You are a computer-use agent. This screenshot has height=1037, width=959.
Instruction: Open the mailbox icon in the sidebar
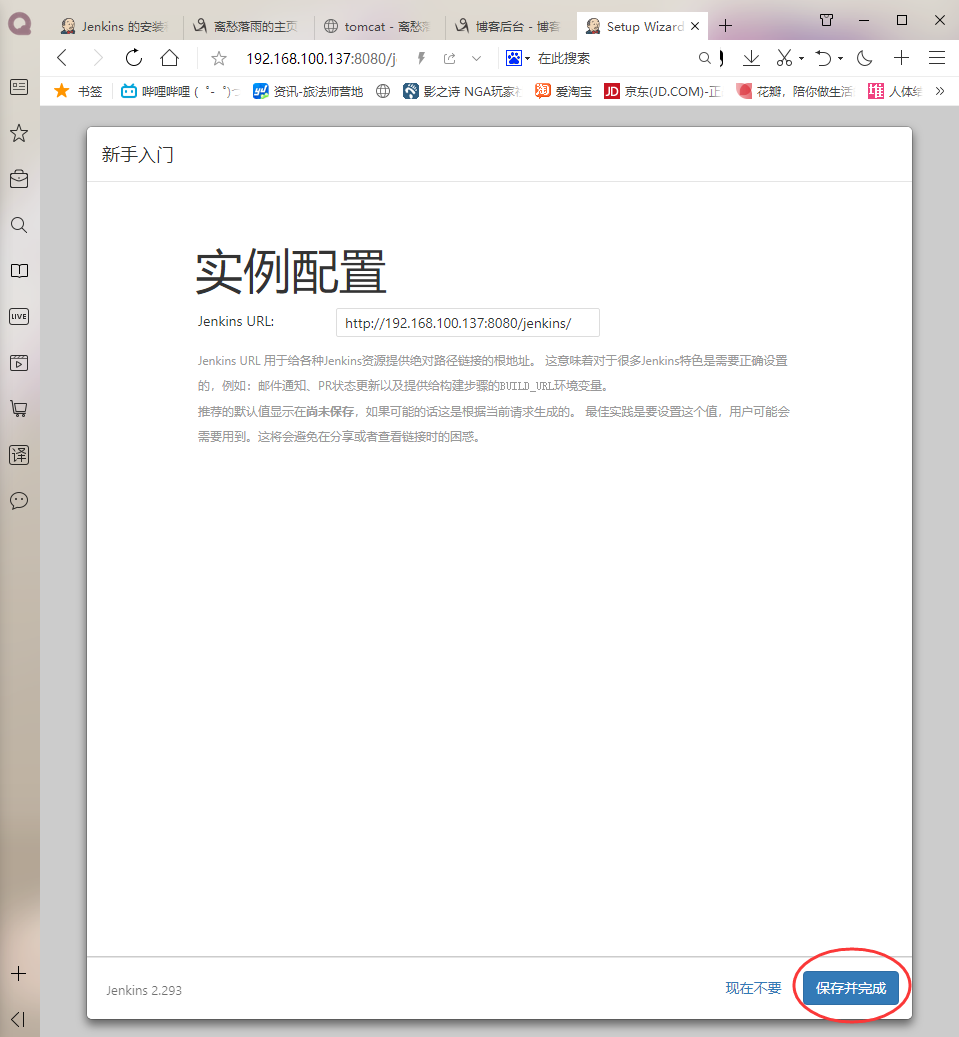tap(19, 179)
